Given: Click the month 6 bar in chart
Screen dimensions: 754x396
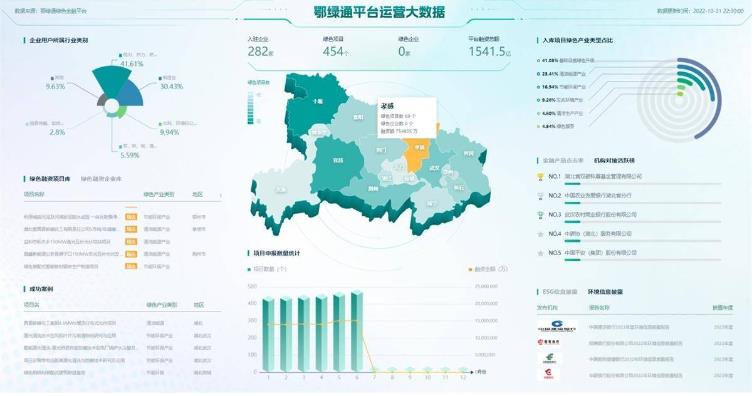Looking at the screenshot, I should [357, 331].
